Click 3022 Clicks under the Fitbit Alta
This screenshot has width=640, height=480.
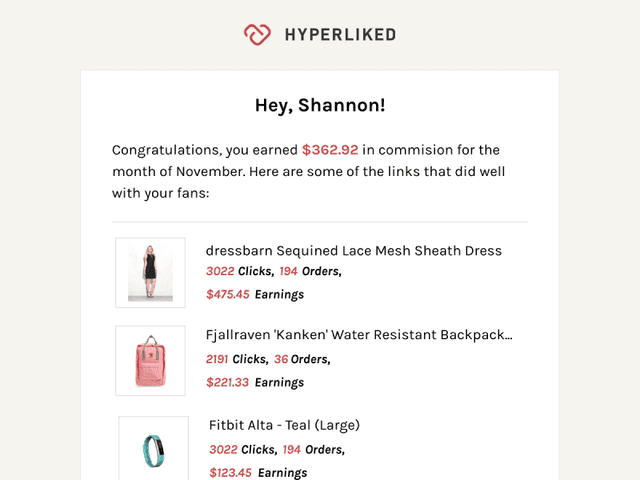[242, 449]
